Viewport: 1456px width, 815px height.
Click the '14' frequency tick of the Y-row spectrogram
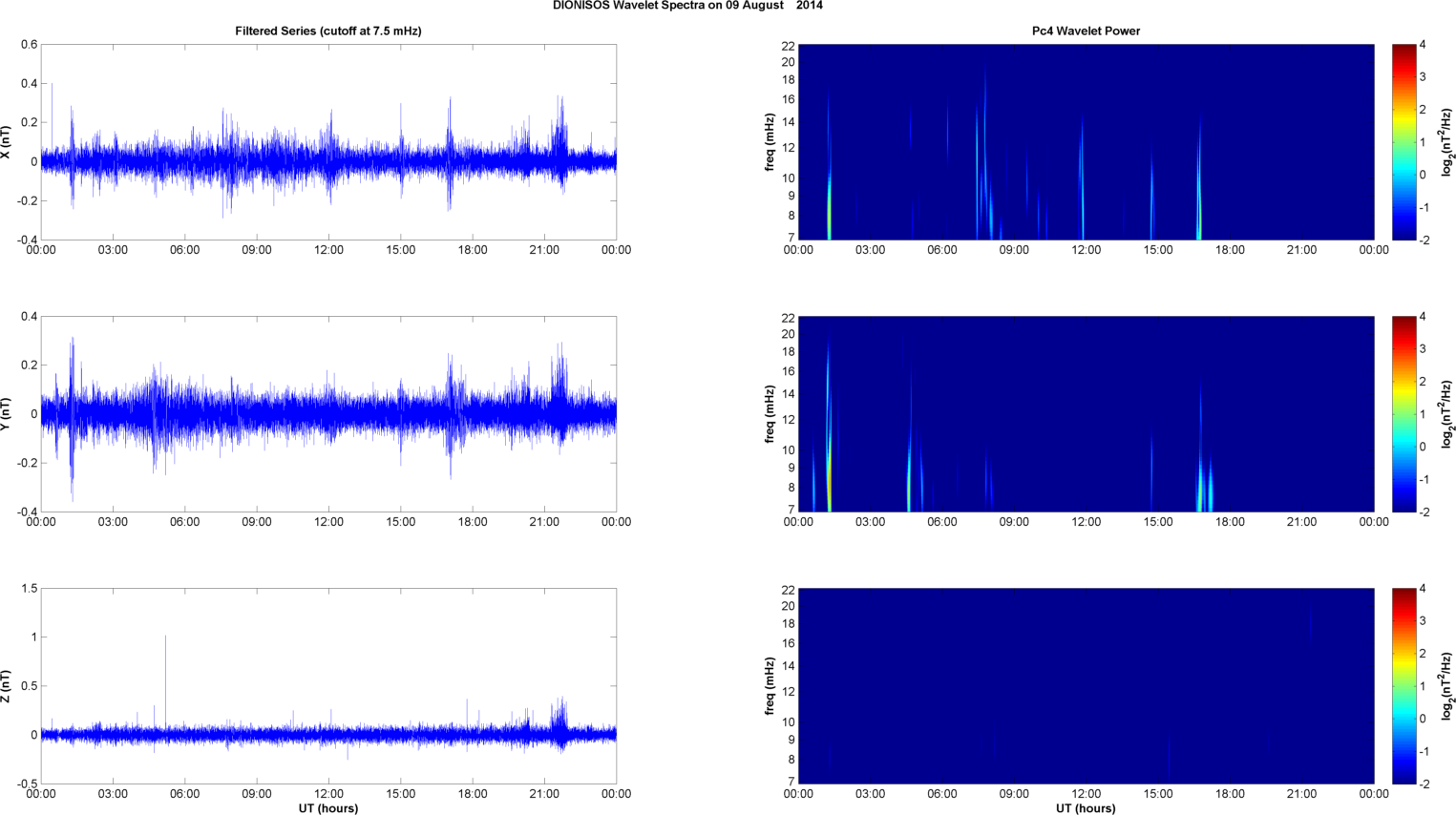tap(789, 394)
